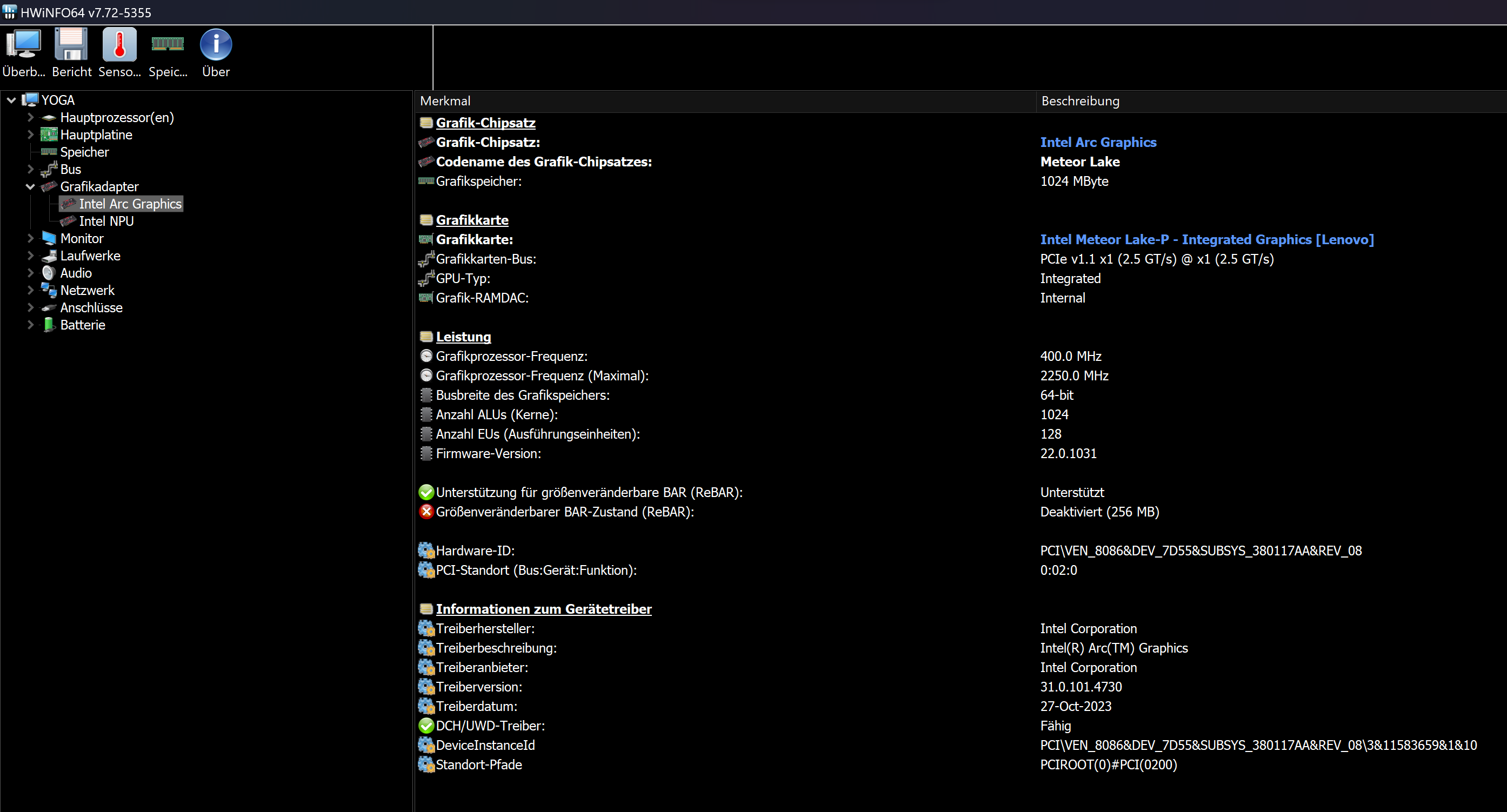Select the Anzahl EUs value 128
Image resolution: width=1507 pixels, height=812 pixels.
pyautogui.click(x=1051, y=434)
